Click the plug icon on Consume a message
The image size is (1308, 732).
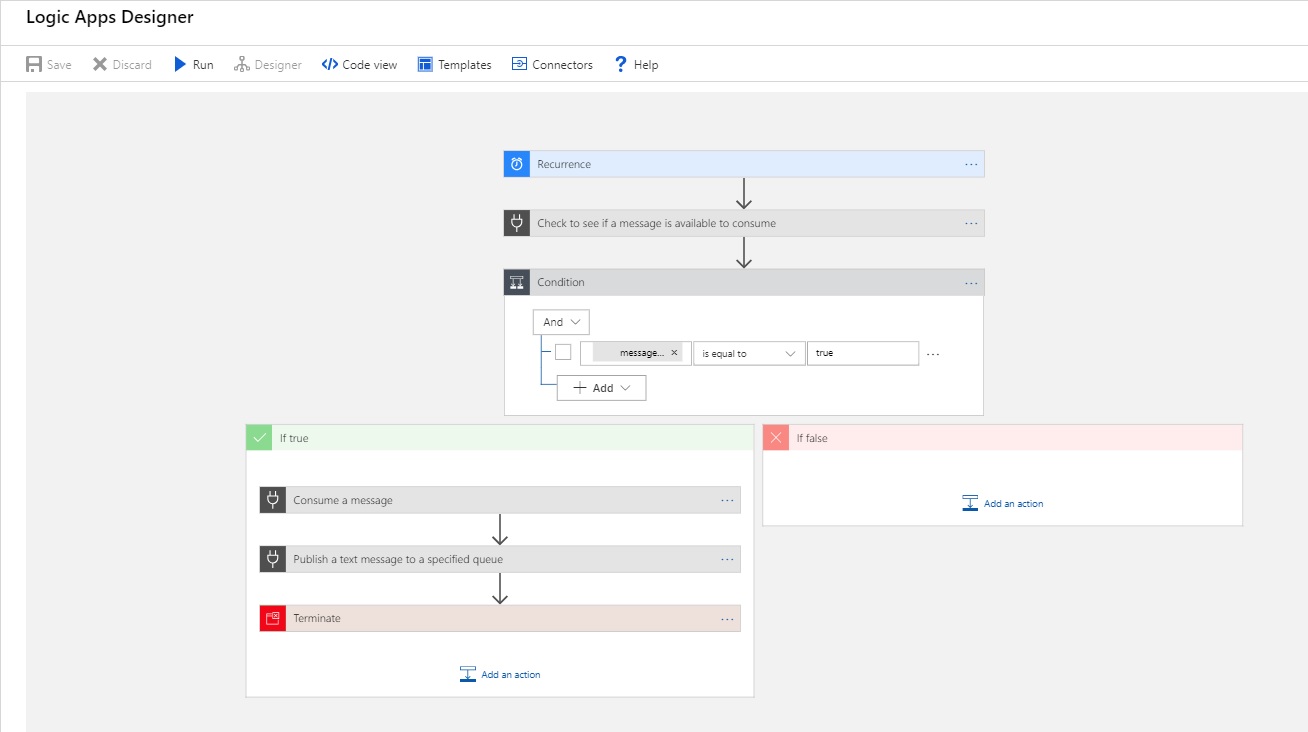(x=273, y=500)
